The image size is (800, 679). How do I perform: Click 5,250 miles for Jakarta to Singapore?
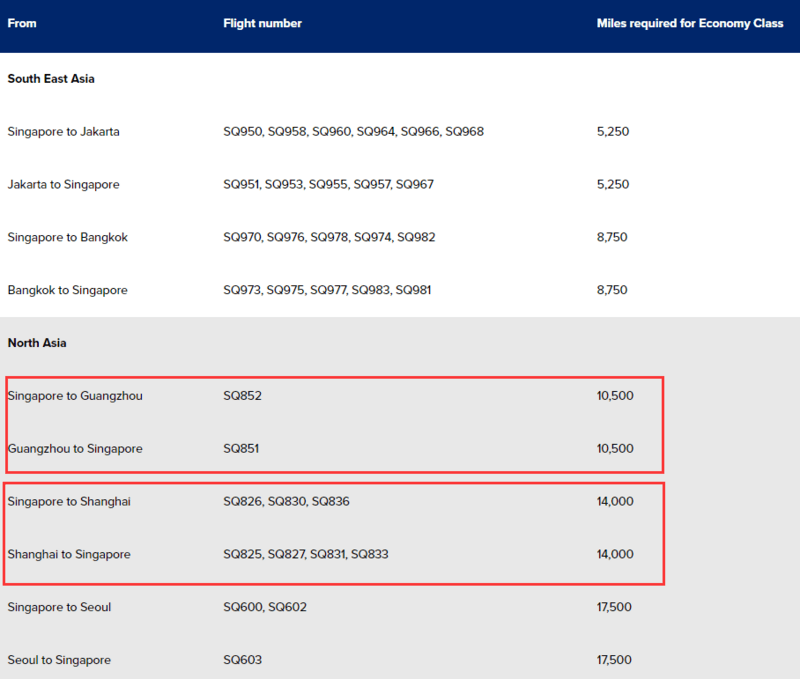(613, 184)
